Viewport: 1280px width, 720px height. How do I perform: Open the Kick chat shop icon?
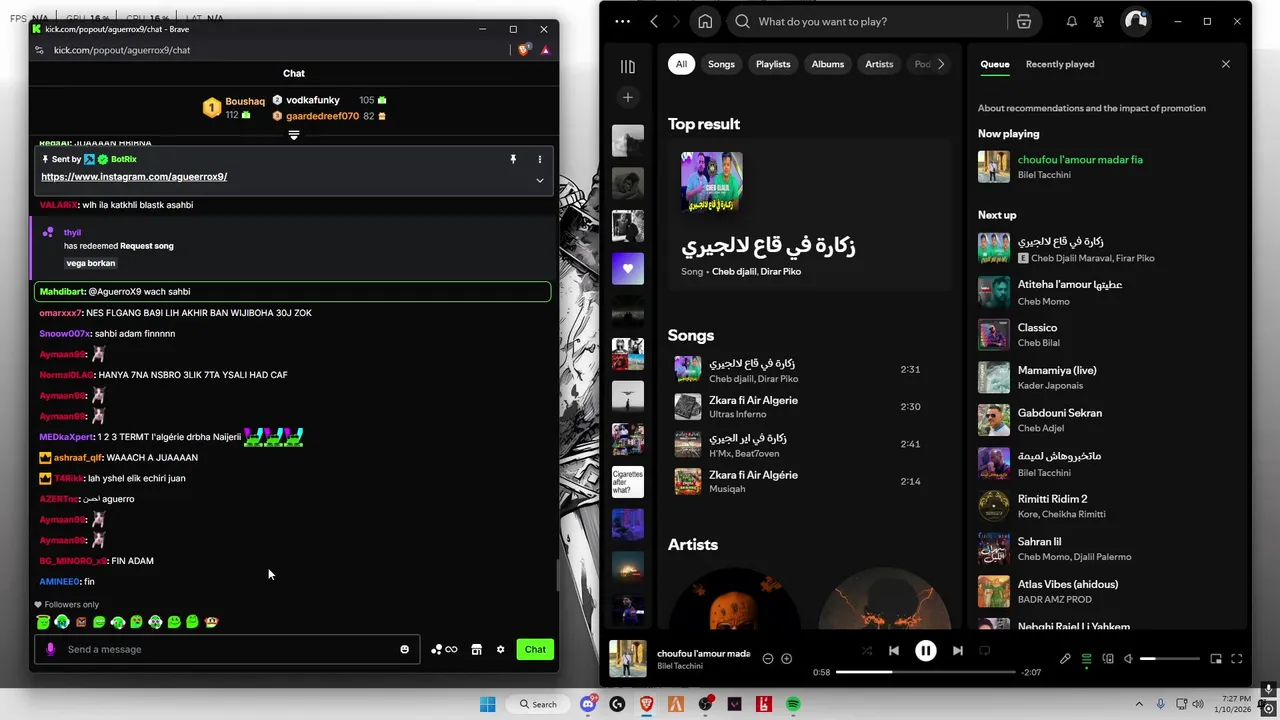point(477,649)
